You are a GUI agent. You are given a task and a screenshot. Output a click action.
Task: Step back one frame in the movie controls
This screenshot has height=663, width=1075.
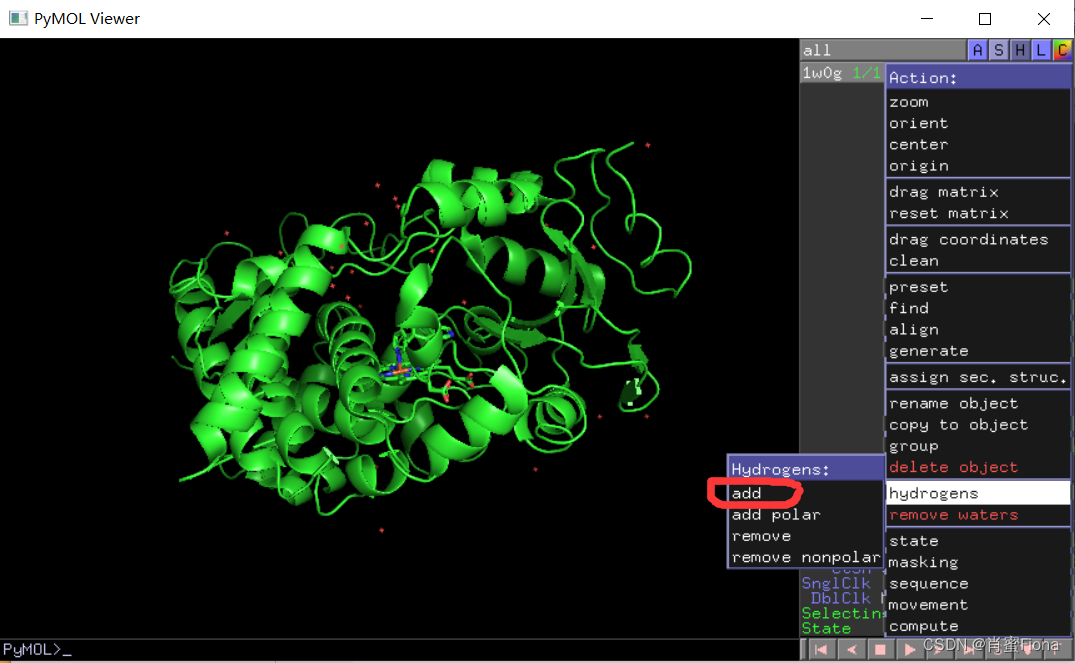pyautogui.click(x=851, y=649)
